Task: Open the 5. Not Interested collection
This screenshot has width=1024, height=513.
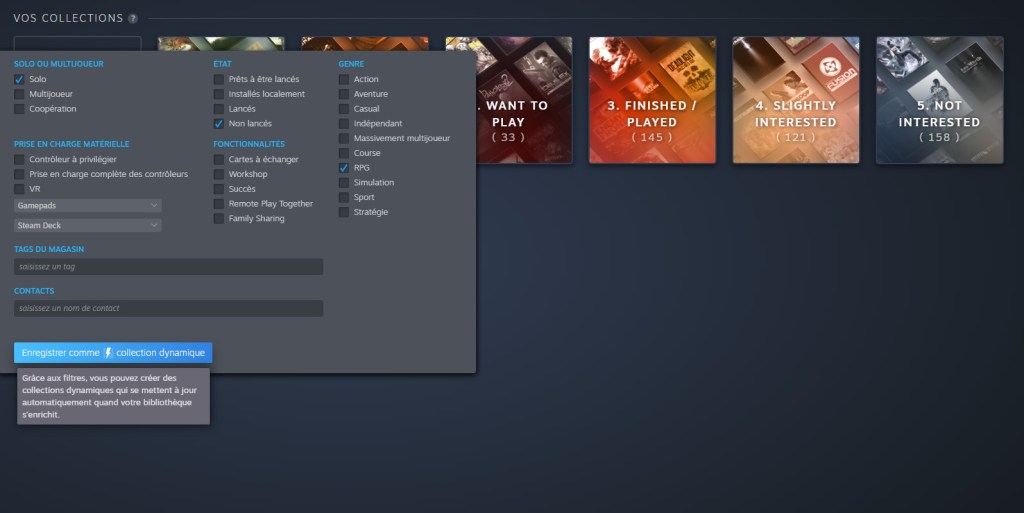Action: click(940, 100)
